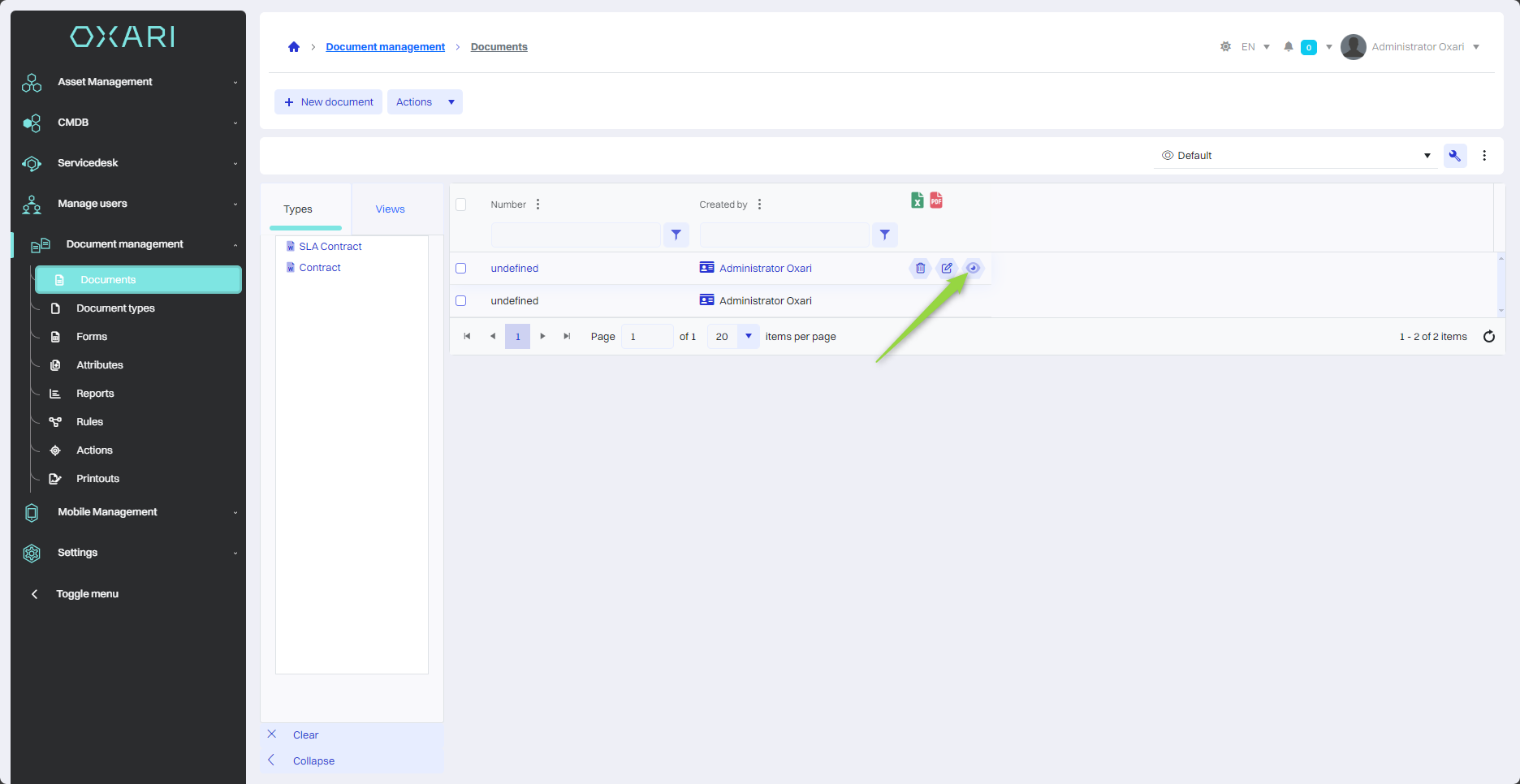
Task: Export the table to Excel
Action: tap(917, 200)
